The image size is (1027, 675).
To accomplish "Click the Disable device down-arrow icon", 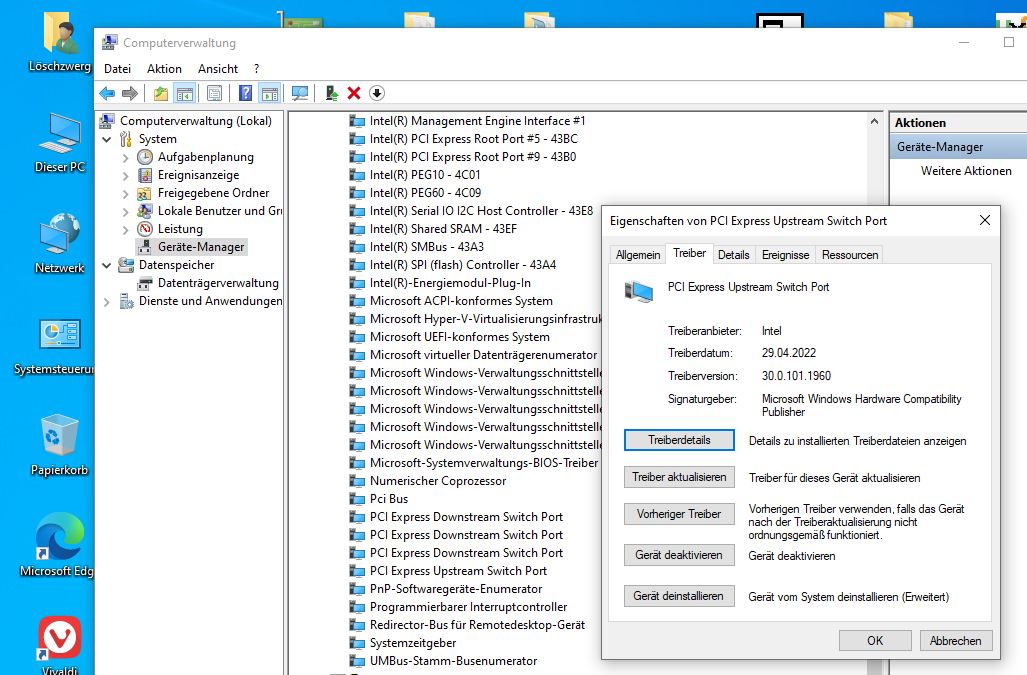I will (377, 94).
